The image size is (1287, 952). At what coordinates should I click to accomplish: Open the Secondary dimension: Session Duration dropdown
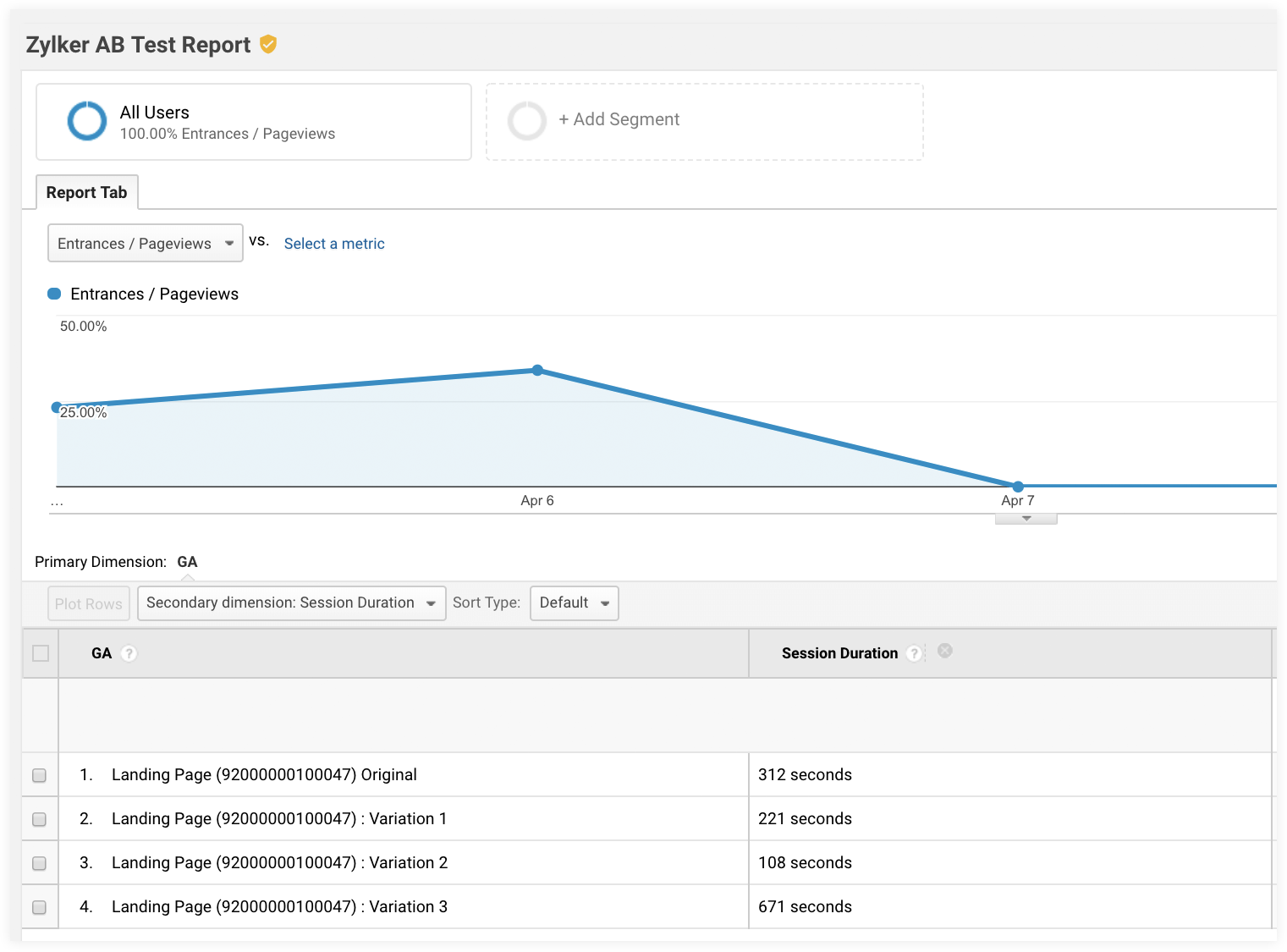coord(291,603)
